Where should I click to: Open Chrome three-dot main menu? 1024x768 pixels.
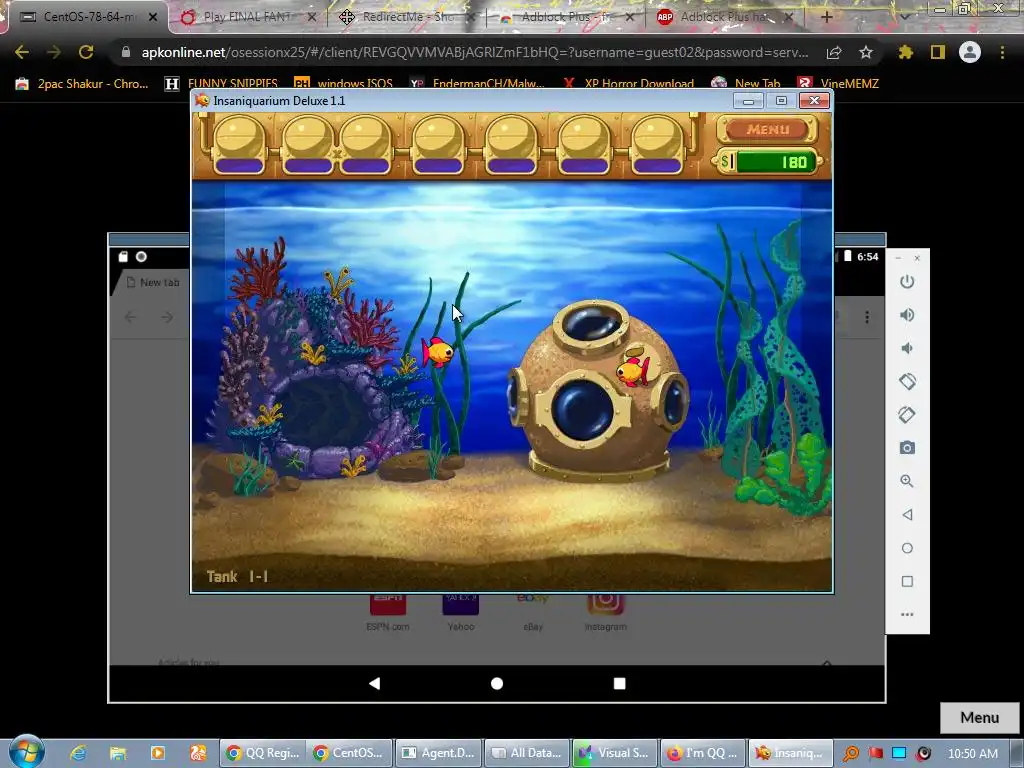point(1002,52)
